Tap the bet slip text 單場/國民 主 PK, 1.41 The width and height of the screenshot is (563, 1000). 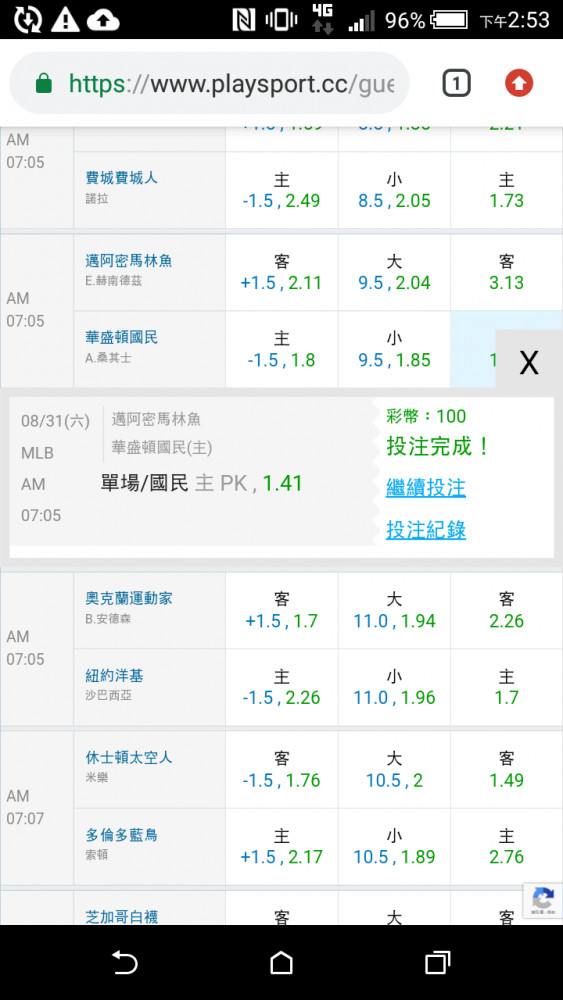tap(201, 483)
